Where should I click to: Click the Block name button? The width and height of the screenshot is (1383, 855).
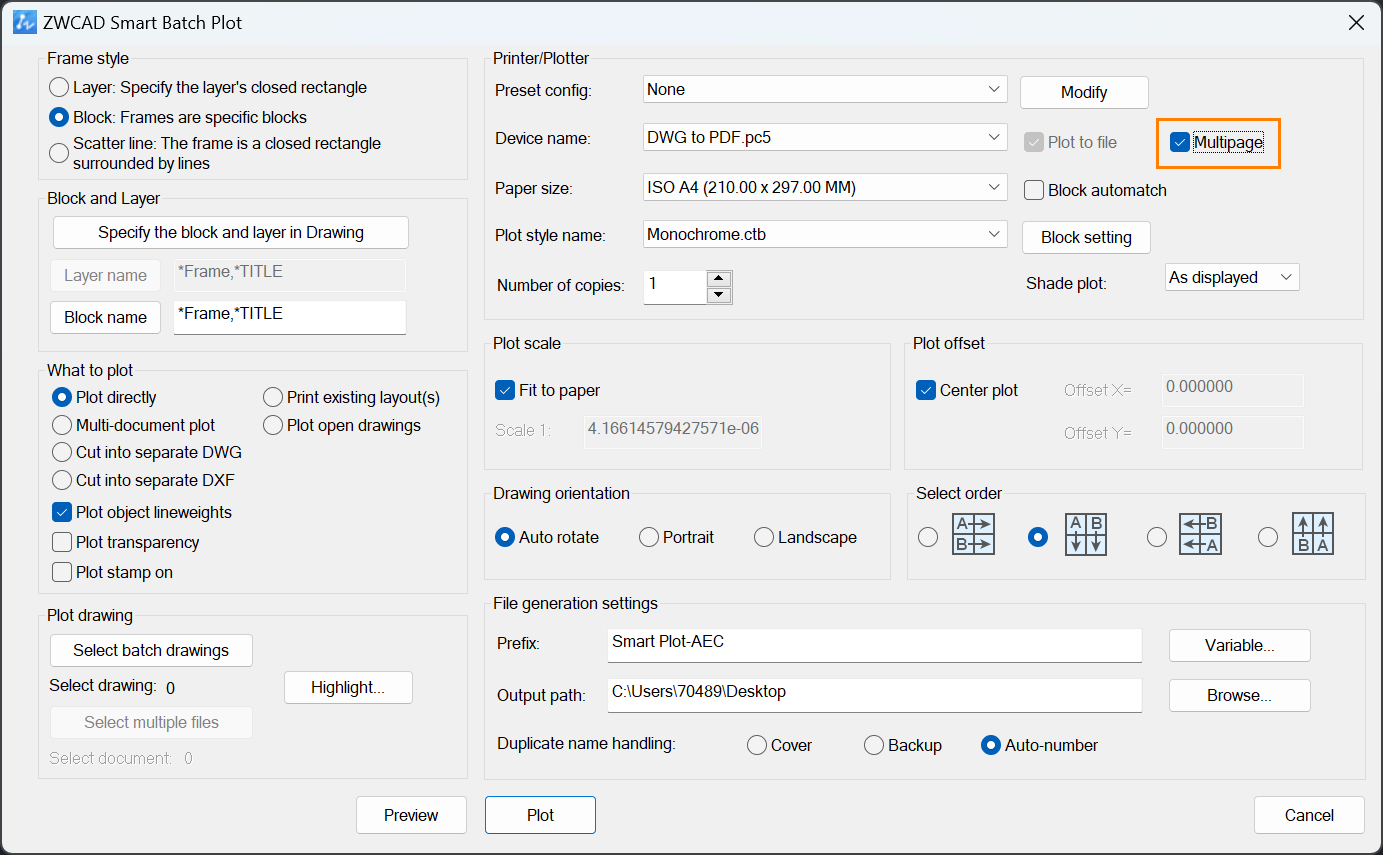[x=106, y=317]
